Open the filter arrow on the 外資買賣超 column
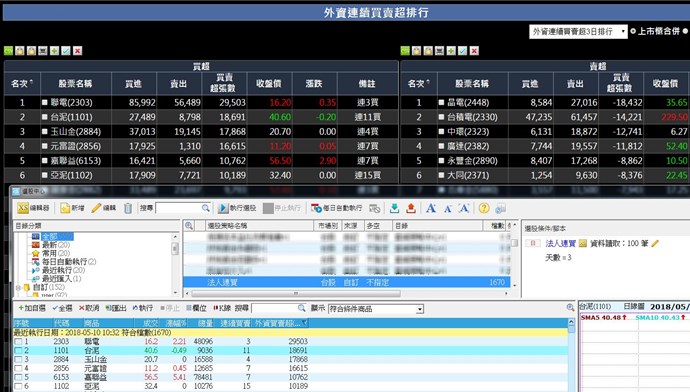 tap(305, 323)
